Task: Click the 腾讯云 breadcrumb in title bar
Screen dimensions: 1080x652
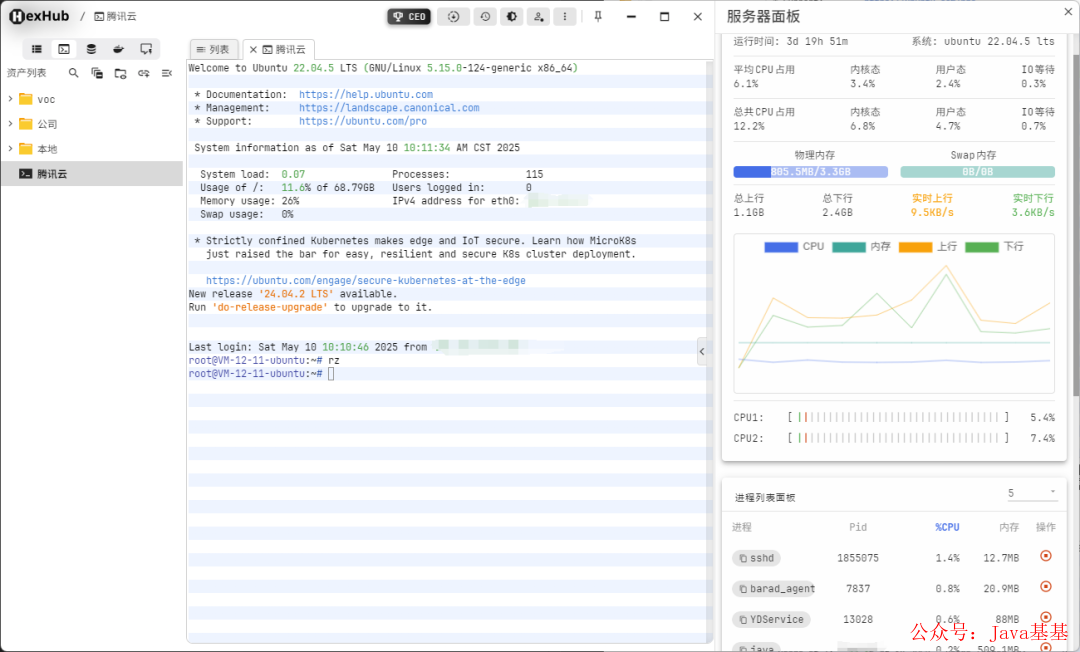Action: point(115,17)
